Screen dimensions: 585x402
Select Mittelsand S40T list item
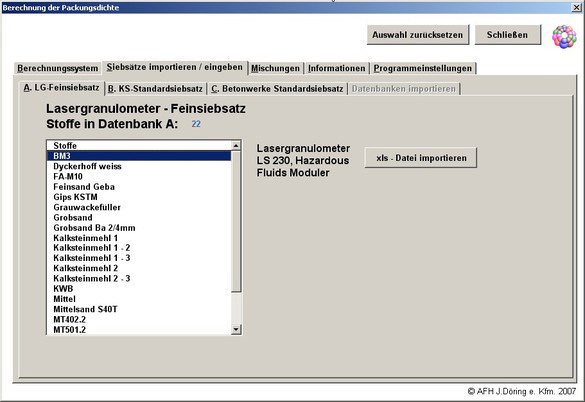[x=139, y=309]
